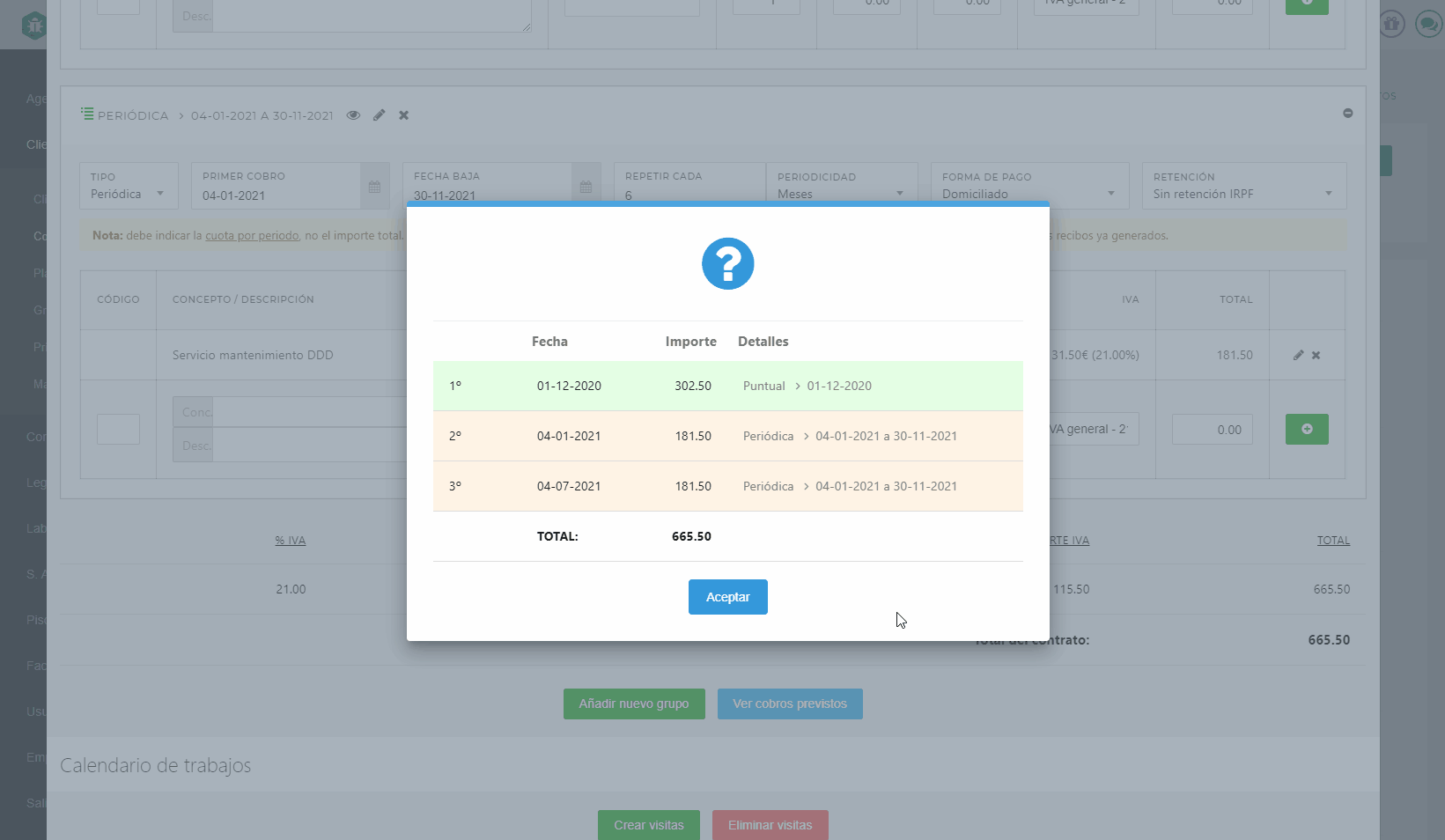Click the empty código input field
This screenshot has height=840, width=1445.
118,429
